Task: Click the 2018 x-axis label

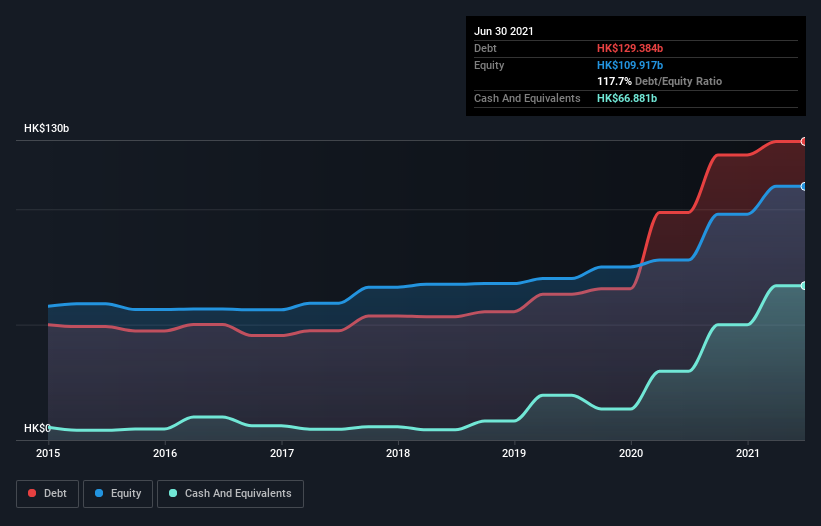Action: 398,453
